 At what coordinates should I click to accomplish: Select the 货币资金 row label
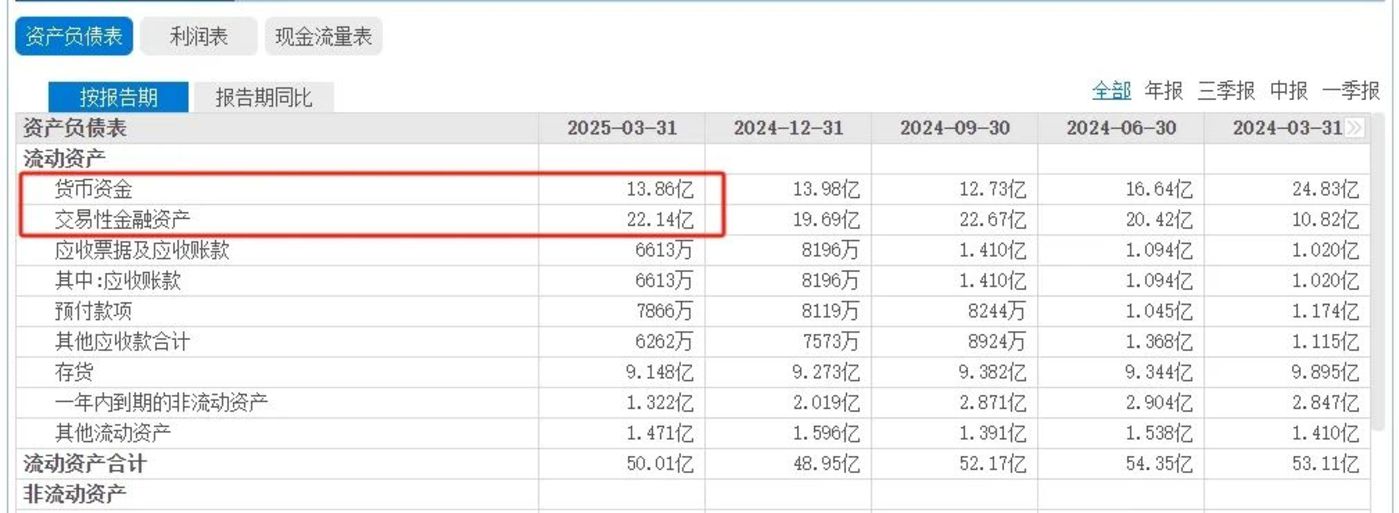pyautogui.click(x=93, y=189)
